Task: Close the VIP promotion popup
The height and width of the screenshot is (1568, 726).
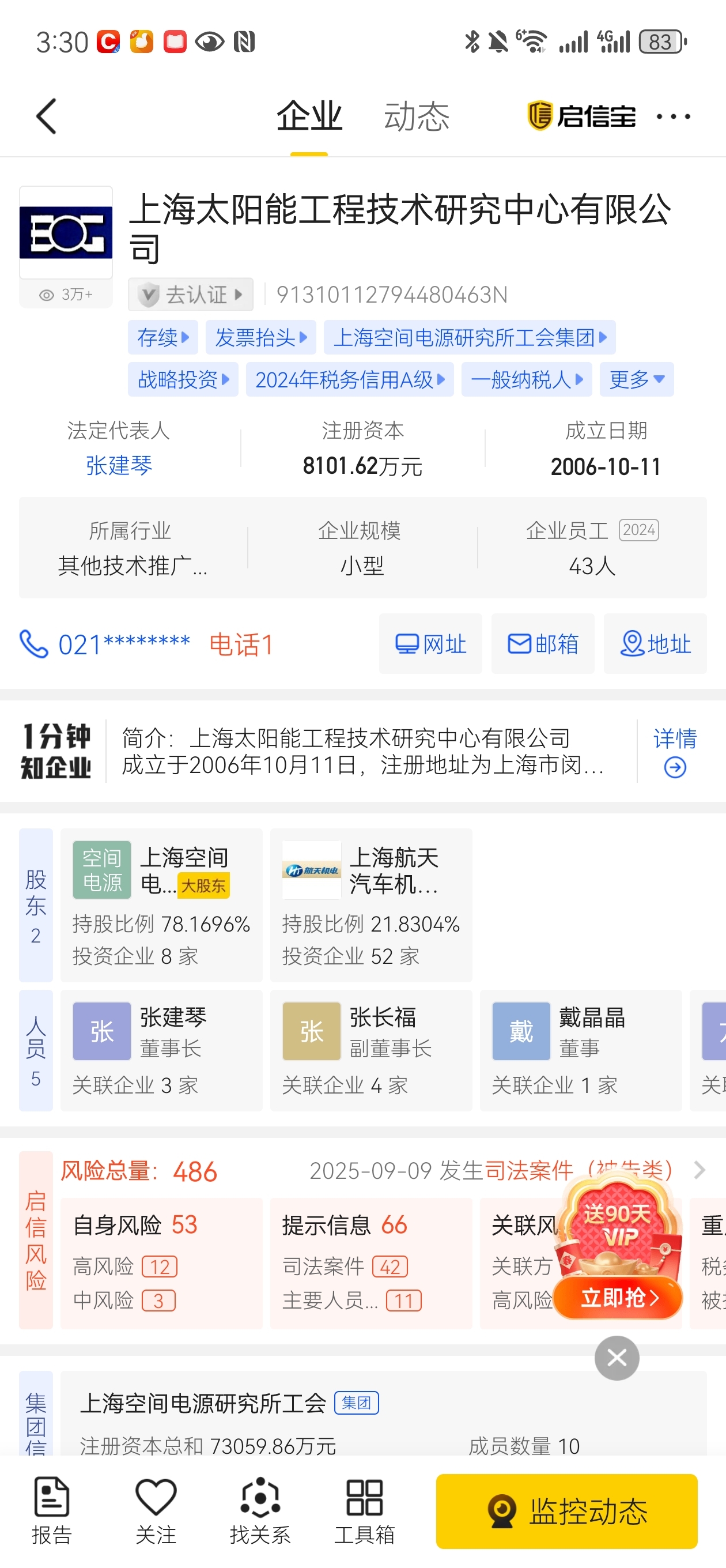Action: [x=617, y=1358]
